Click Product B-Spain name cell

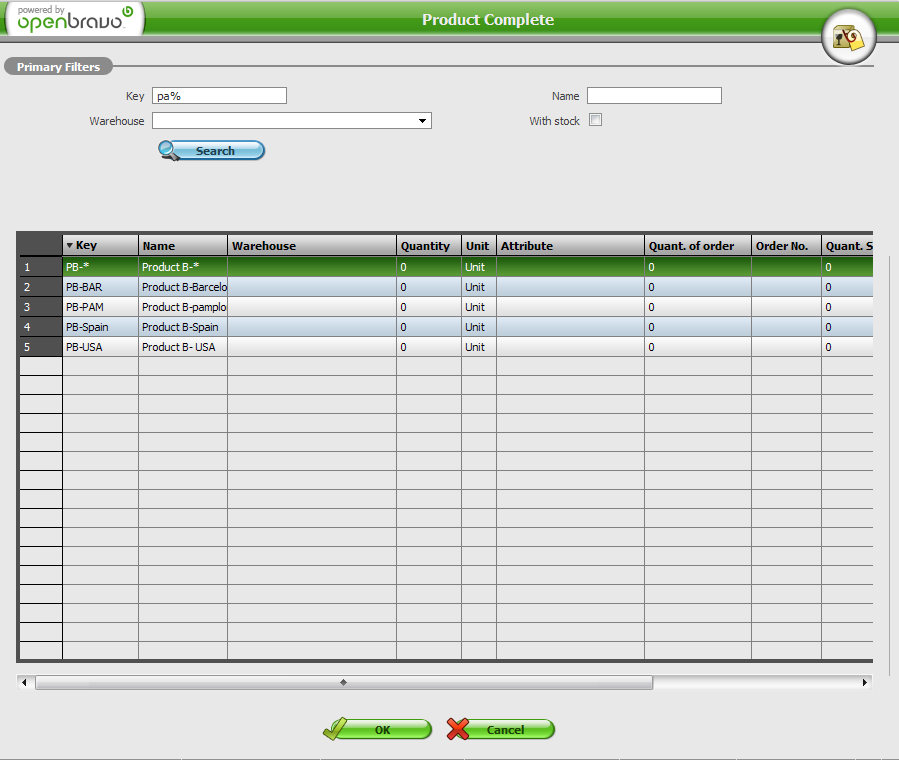click(183, 327)
